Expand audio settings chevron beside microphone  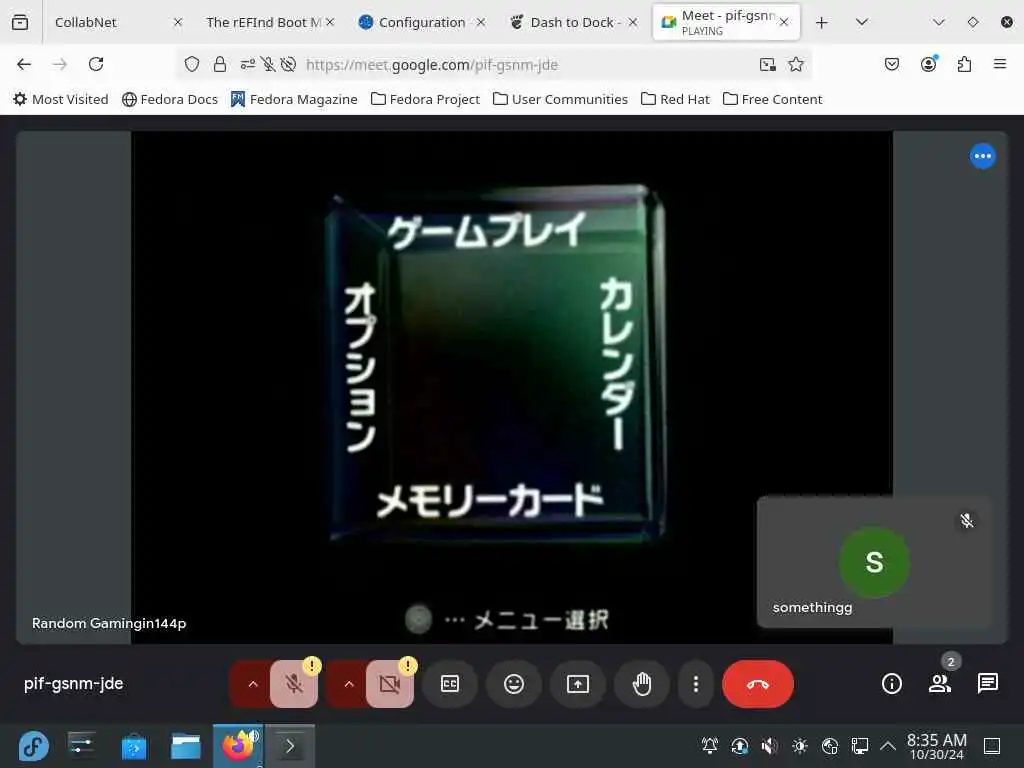pyautogui.click(x=253, y=684)
